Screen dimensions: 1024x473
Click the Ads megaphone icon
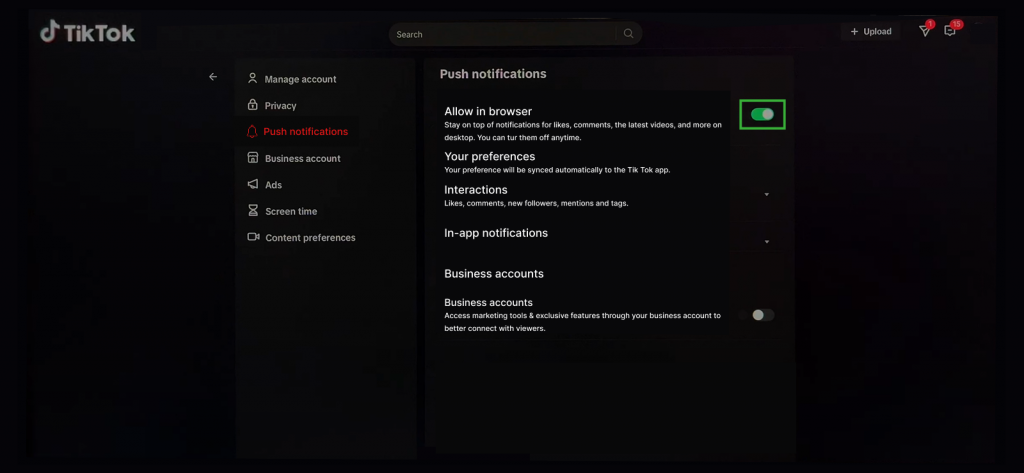pos(253,185)
